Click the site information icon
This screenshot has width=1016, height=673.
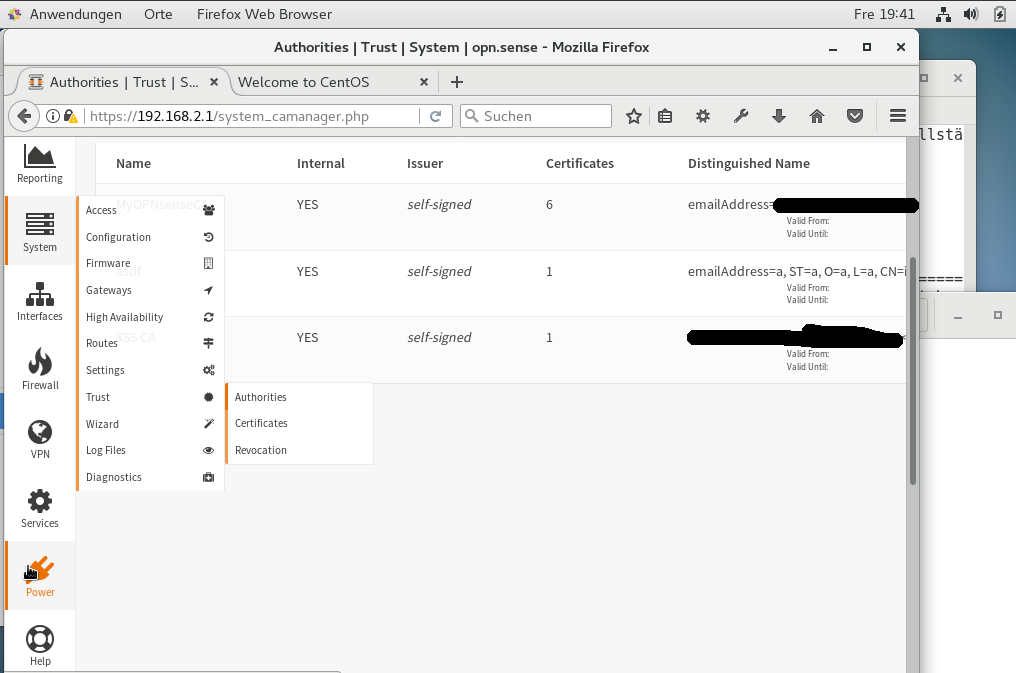[x=53, y=116]
